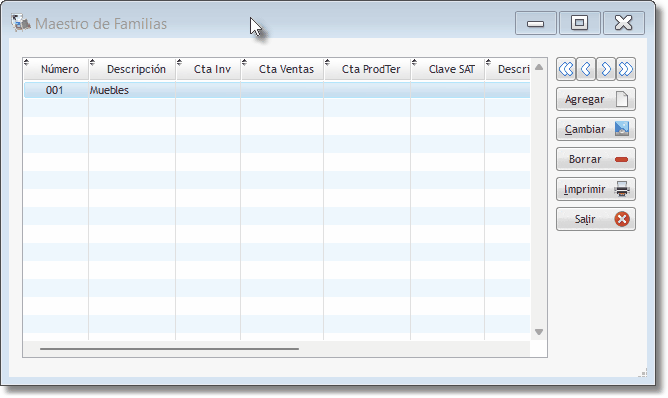Click the Maestro de Familias app icon
Image resolution: width=668 pixels, height=398 pixels.
[20, 23]
